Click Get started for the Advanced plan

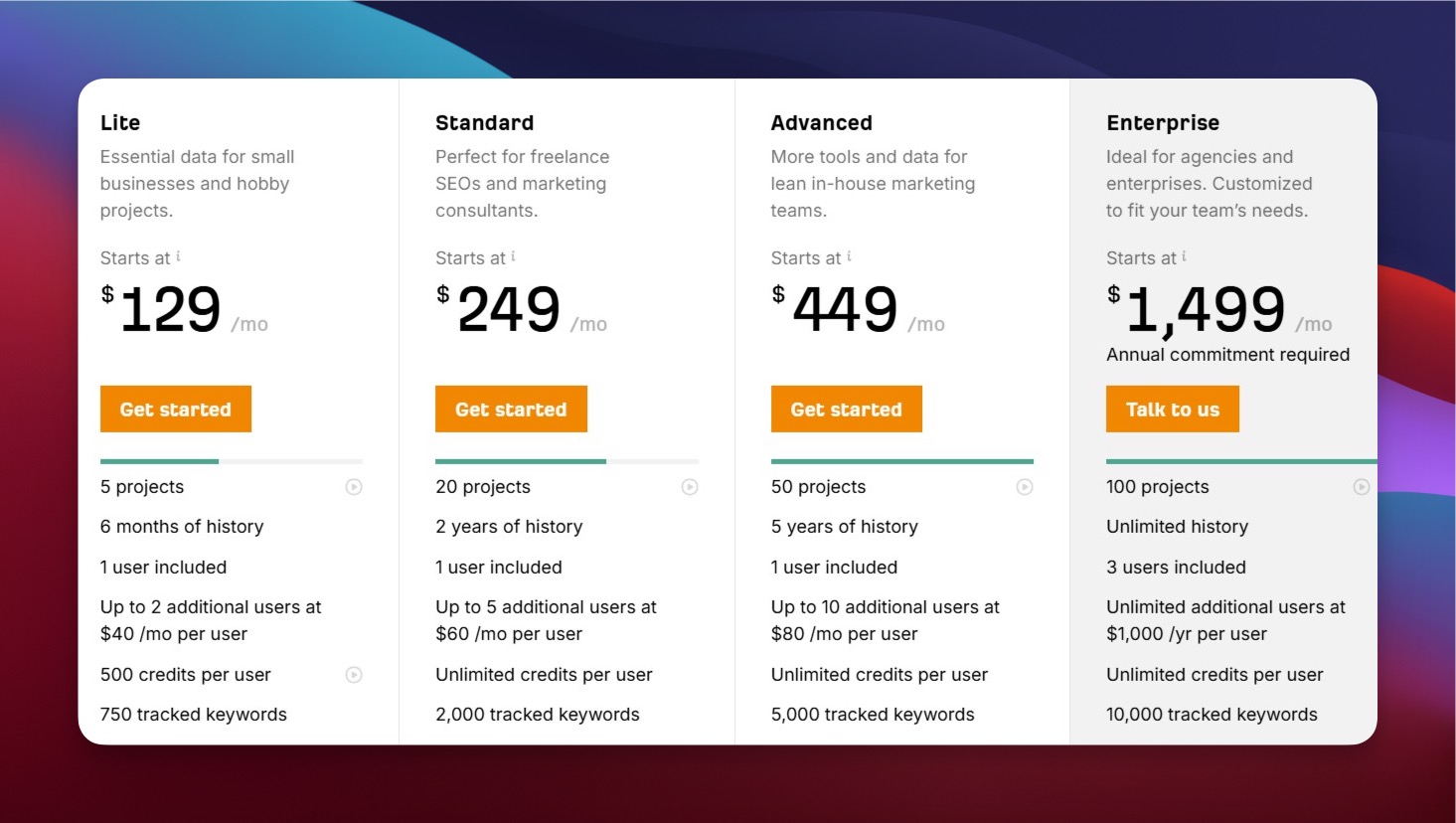point(846,409)
